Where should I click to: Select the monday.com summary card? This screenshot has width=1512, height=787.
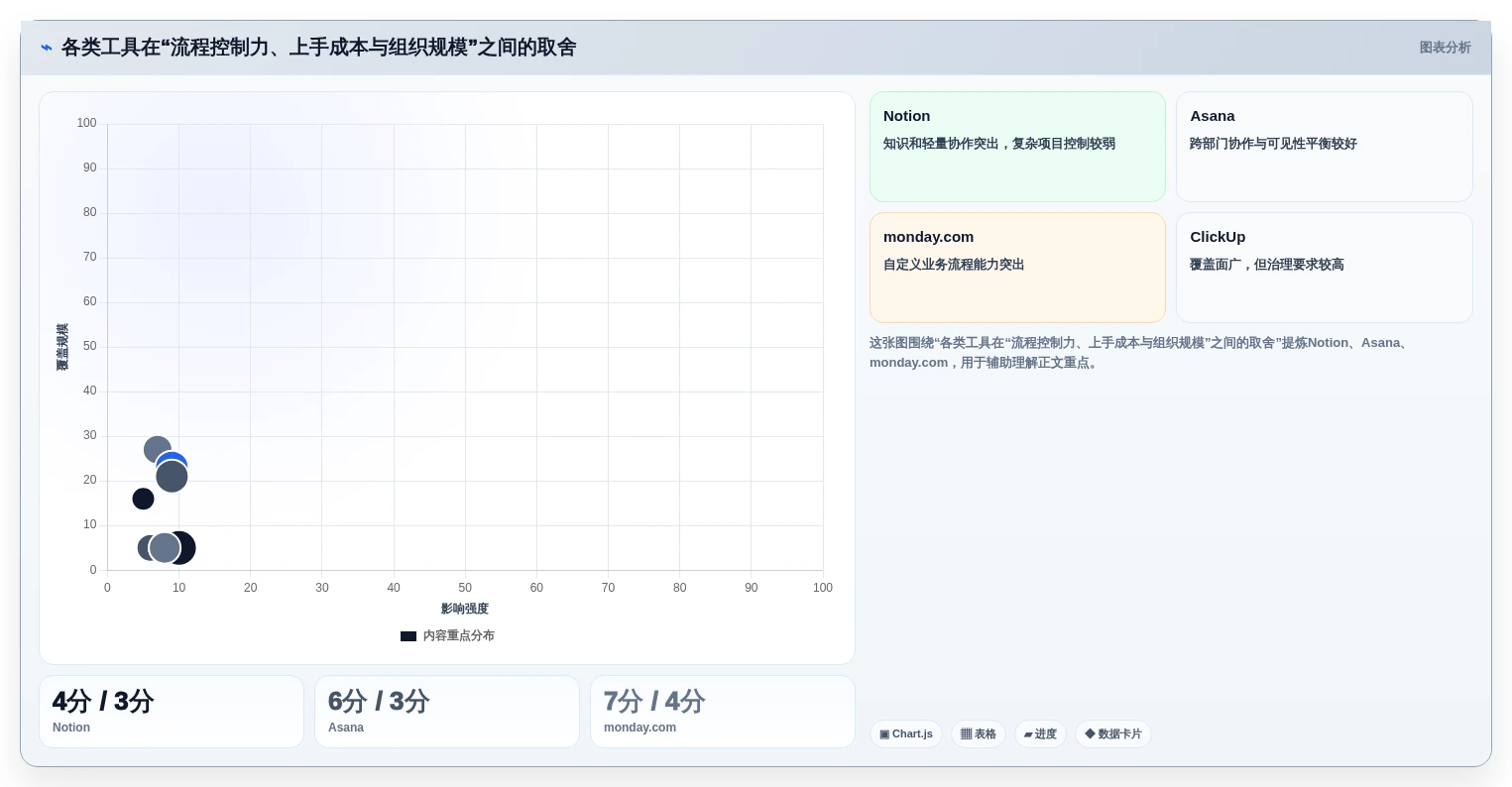coord(1017,268)
